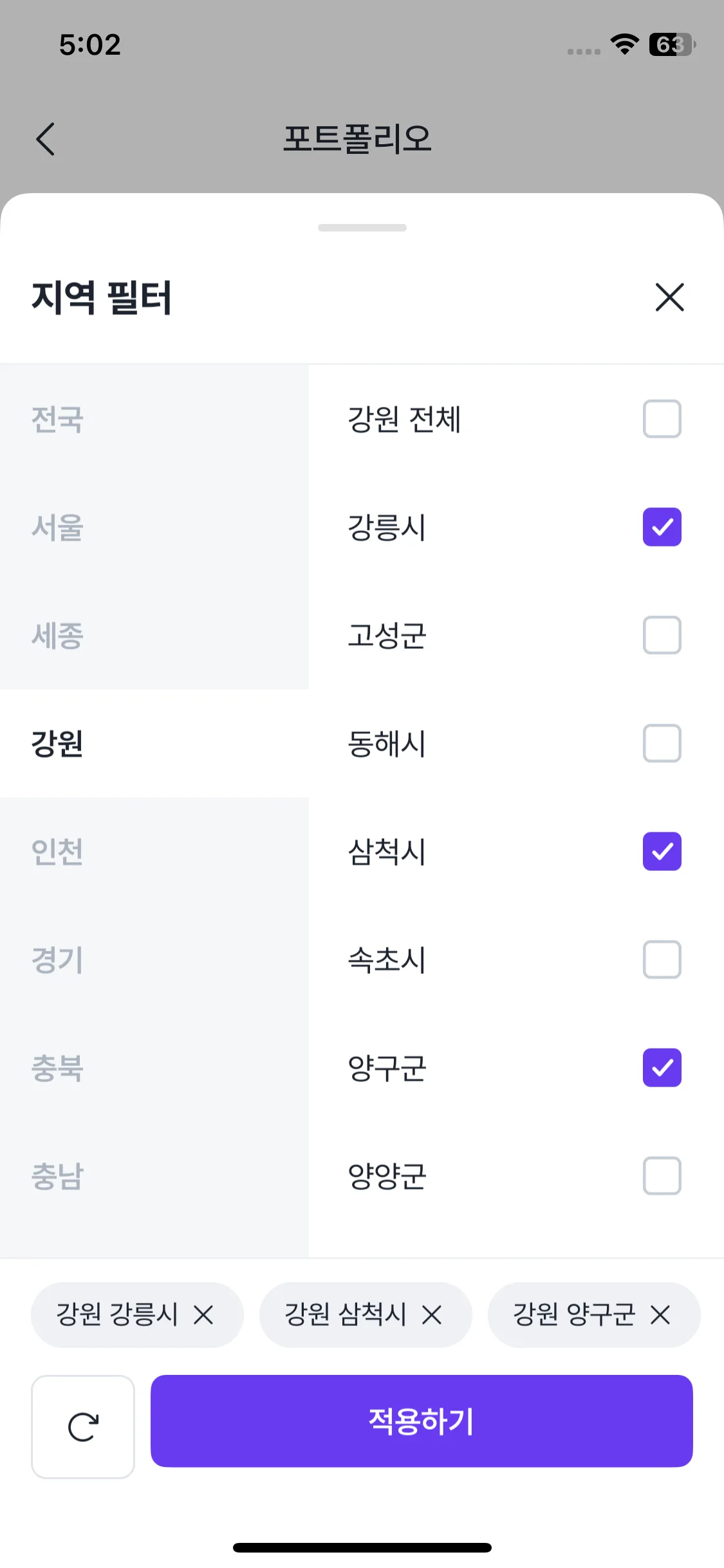The width and height of the screenshot is (724, 1568).
Task: Remove the 강원 강릉시 chip via X
Action: click(203, 1315)
